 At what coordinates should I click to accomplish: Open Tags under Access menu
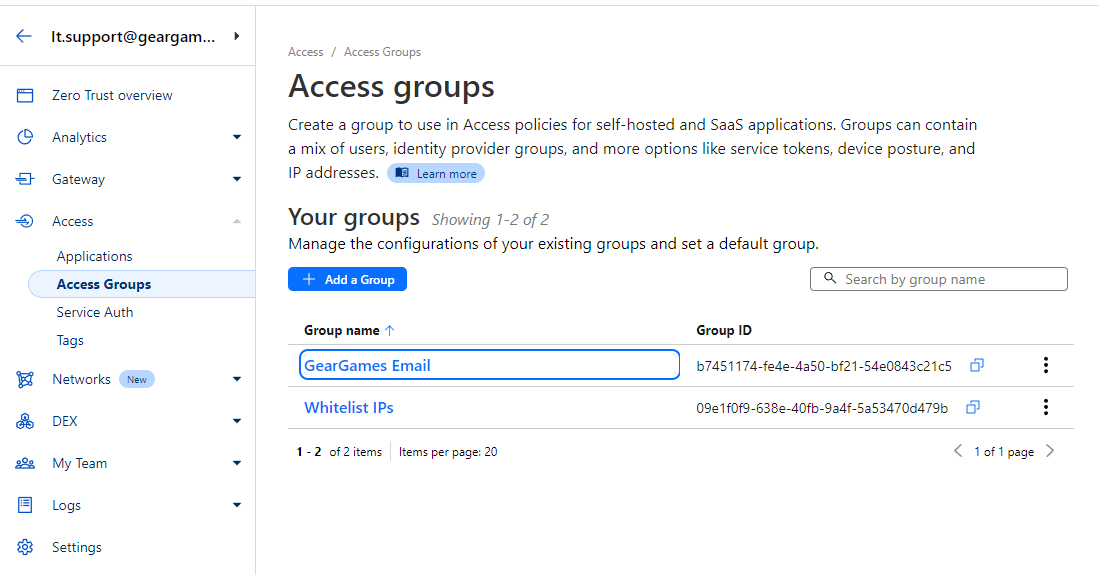pos(70,340)
